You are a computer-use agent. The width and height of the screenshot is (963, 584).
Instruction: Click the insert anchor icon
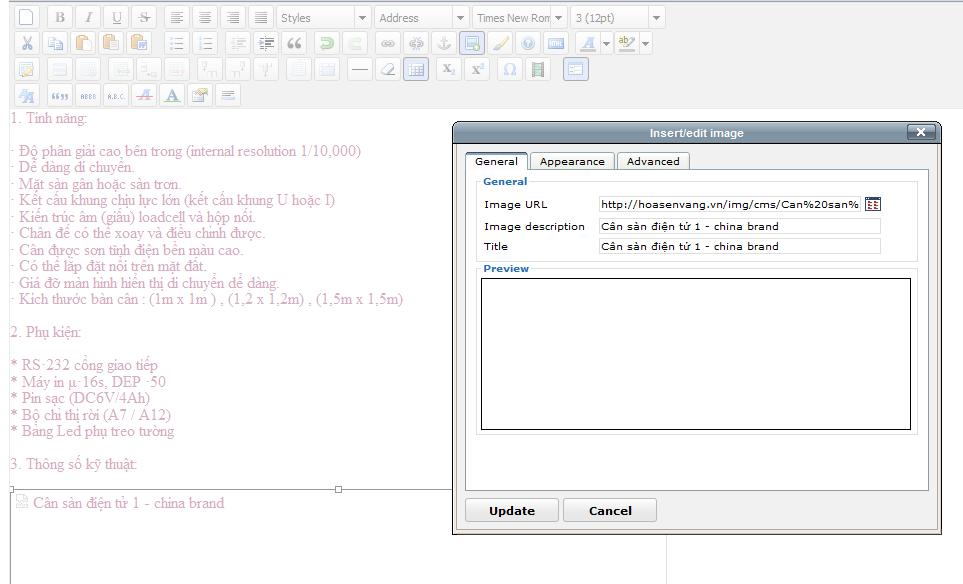444,43
